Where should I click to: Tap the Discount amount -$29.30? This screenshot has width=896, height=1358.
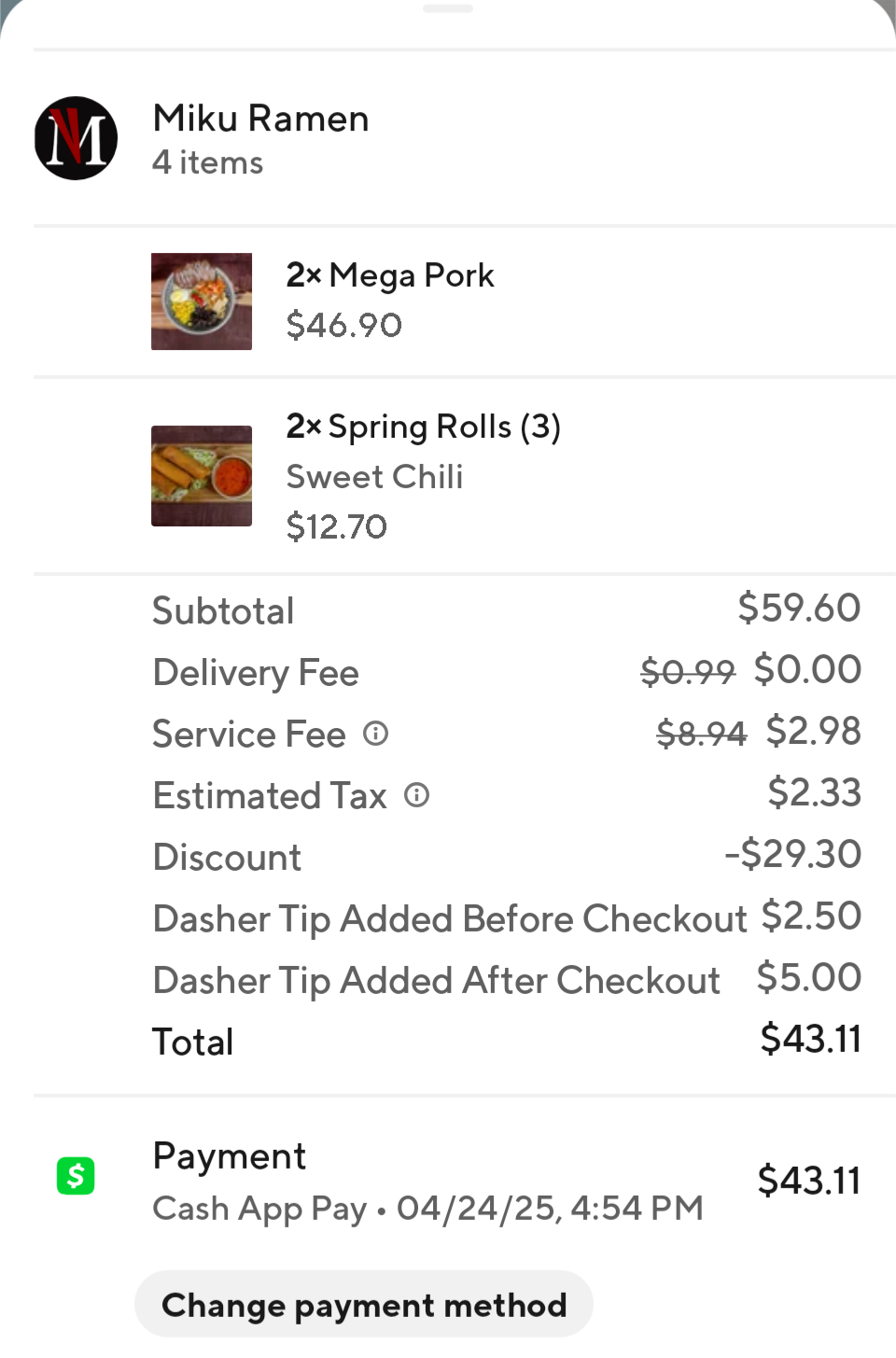(x=792, y=854)
